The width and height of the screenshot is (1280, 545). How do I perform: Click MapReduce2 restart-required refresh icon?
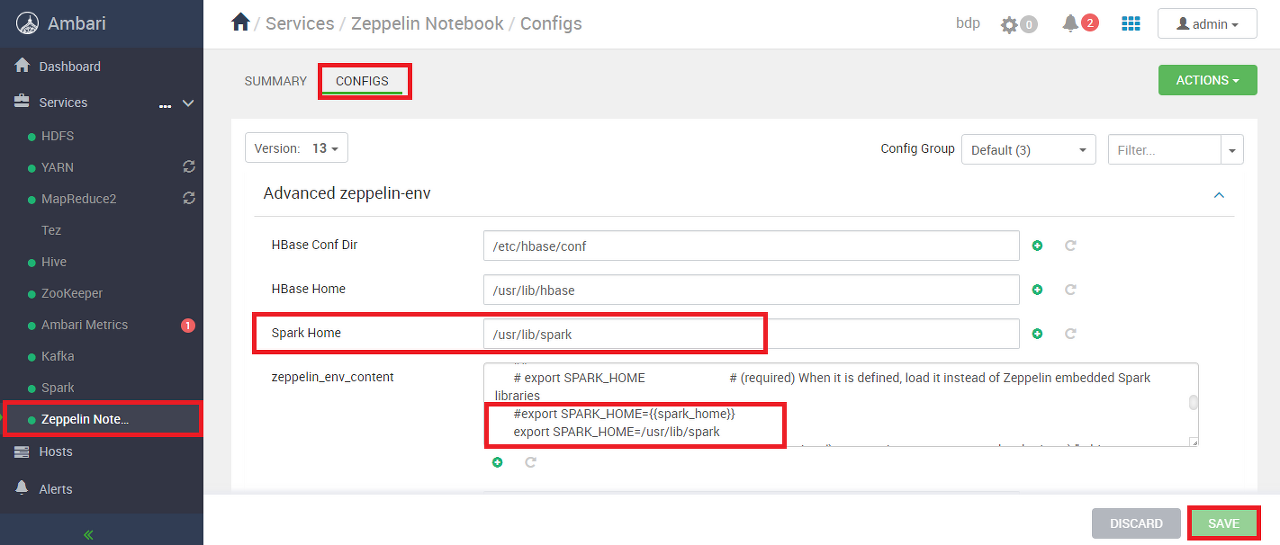188,198
